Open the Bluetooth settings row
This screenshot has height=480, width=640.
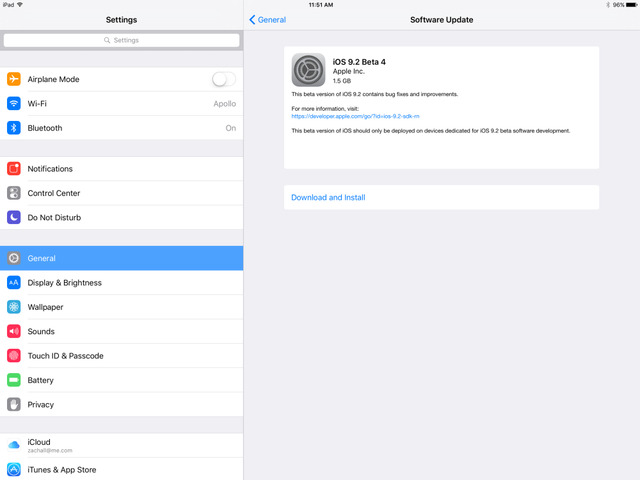pos(122,128)
